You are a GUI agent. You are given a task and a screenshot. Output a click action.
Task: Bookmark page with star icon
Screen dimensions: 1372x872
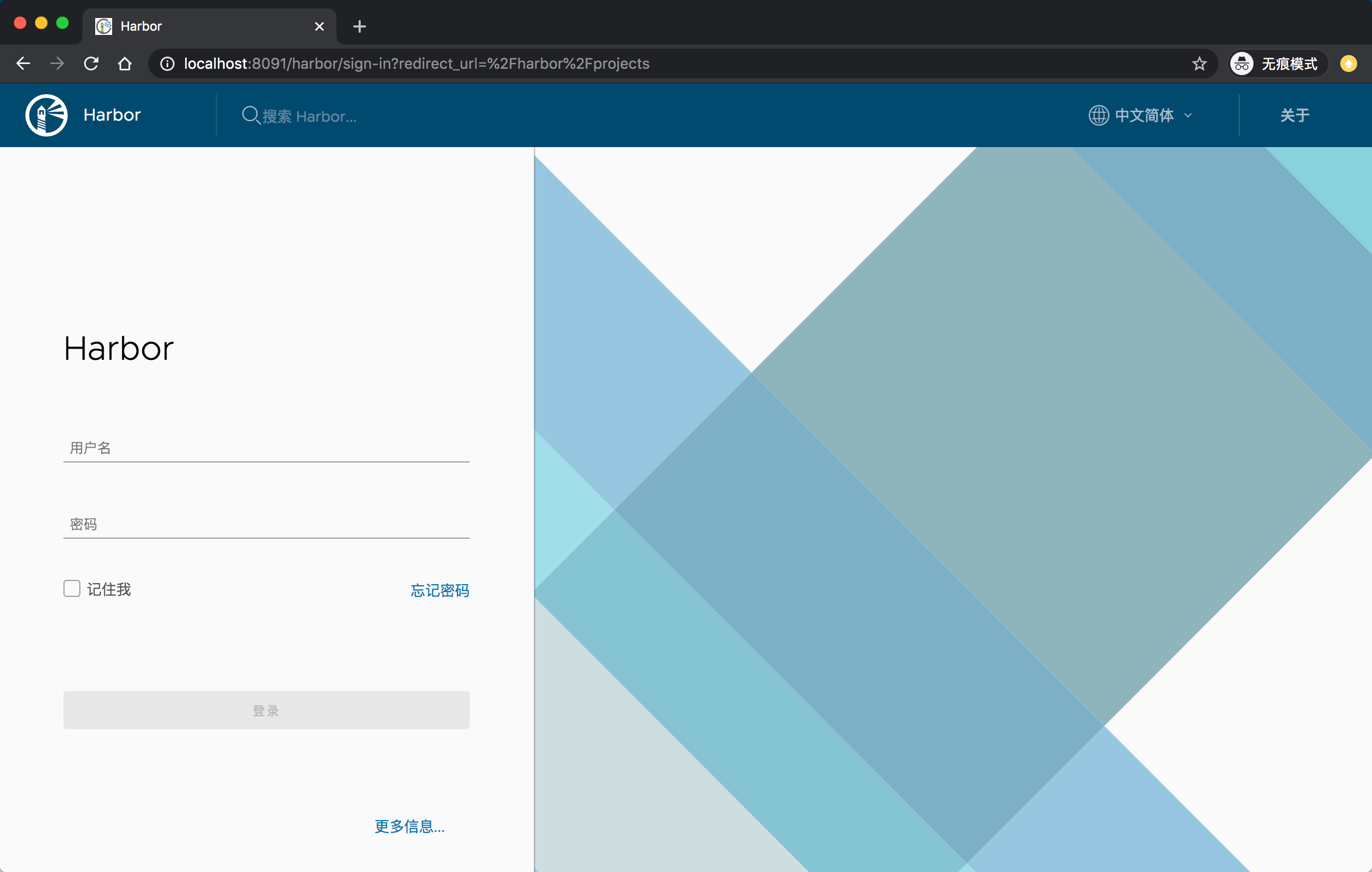point(1199,63)
